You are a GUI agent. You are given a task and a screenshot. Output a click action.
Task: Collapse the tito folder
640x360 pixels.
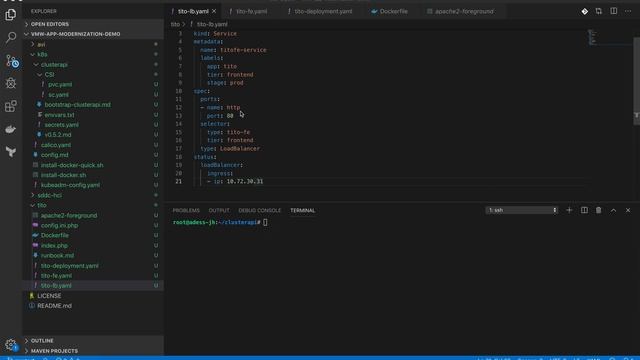[x=93, y=205]
